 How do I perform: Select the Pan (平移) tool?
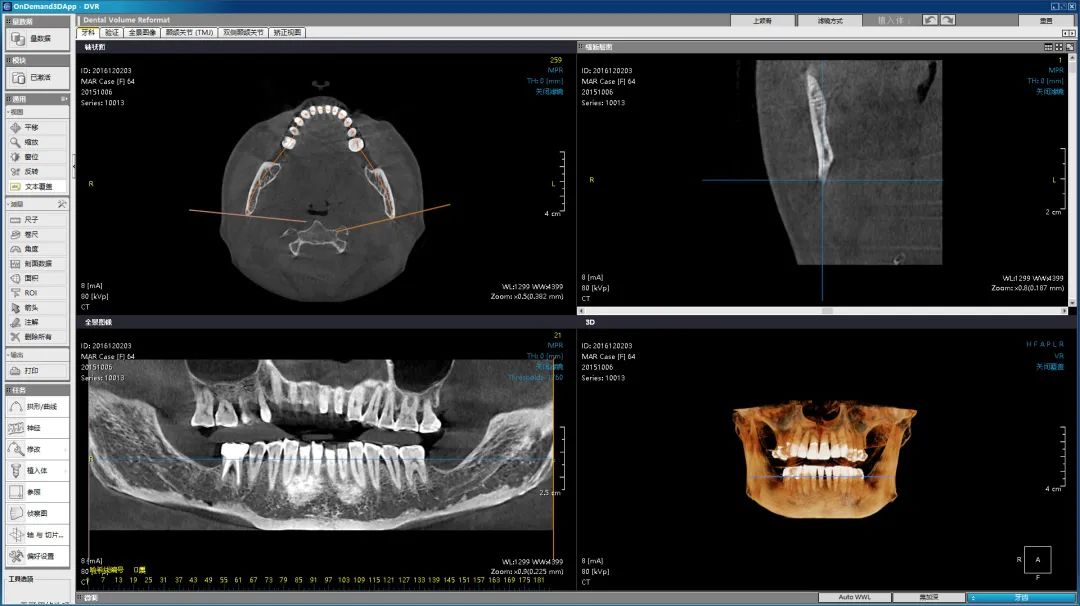(x=37, y=127)
